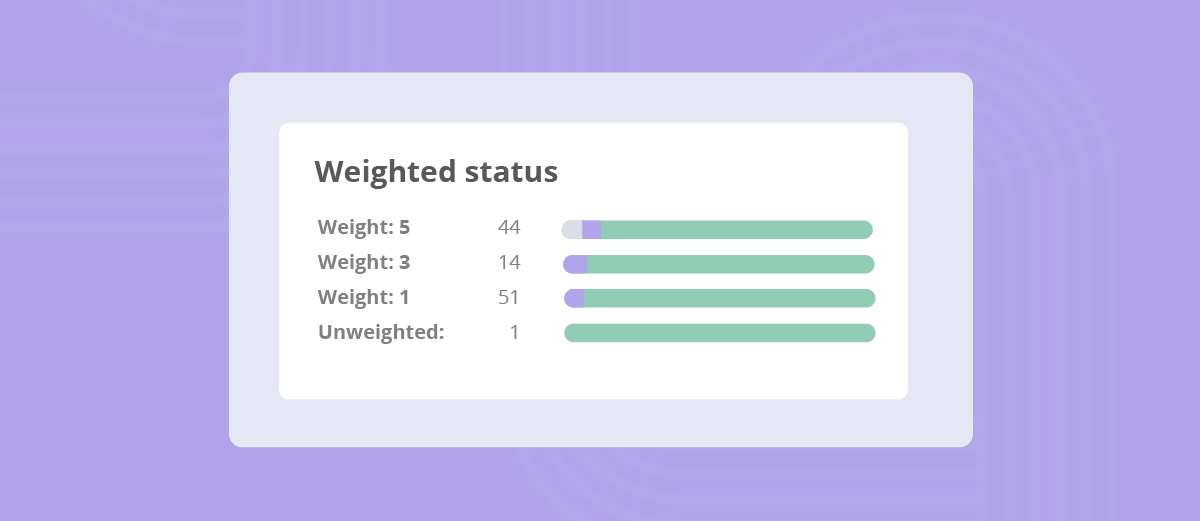Select the "Weight: 5" row label

pyautogui.click(x=364, y=227)
